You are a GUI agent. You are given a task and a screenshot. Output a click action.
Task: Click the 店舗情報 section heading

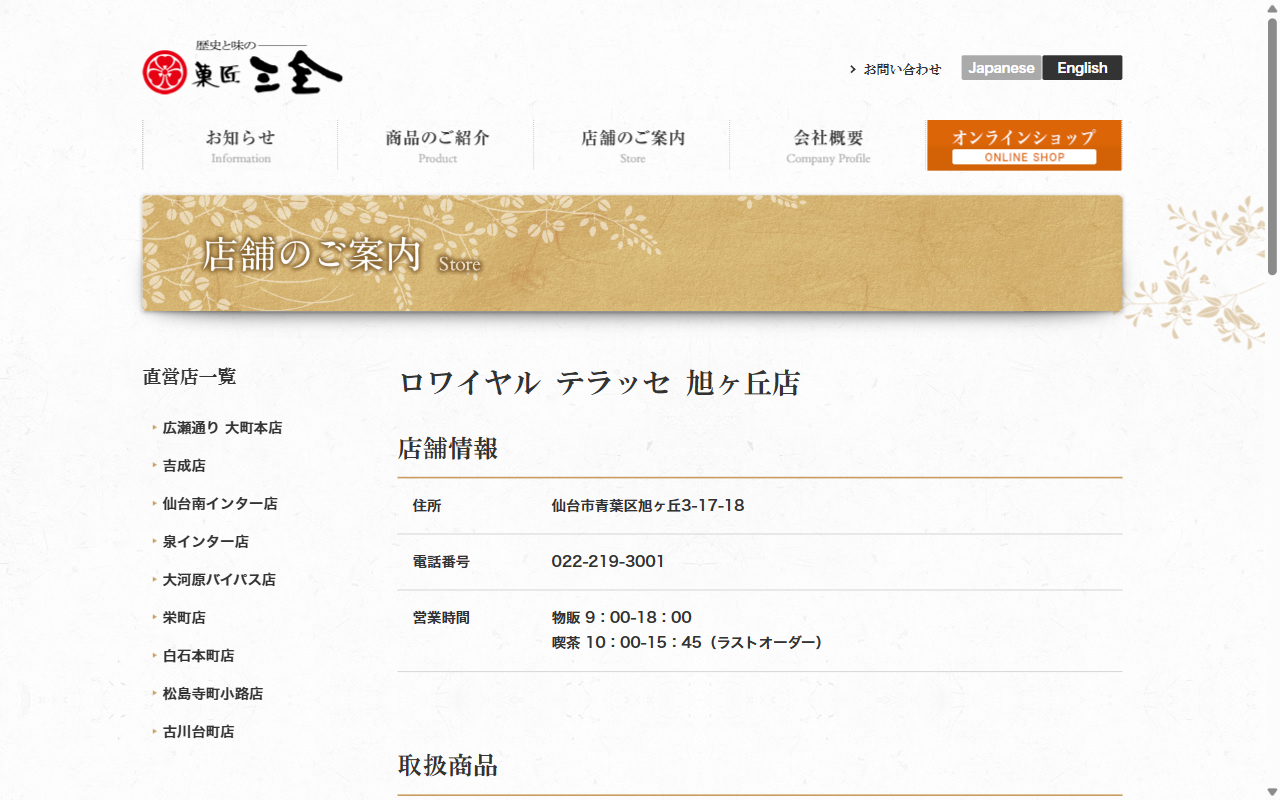(x=448, y=448)
